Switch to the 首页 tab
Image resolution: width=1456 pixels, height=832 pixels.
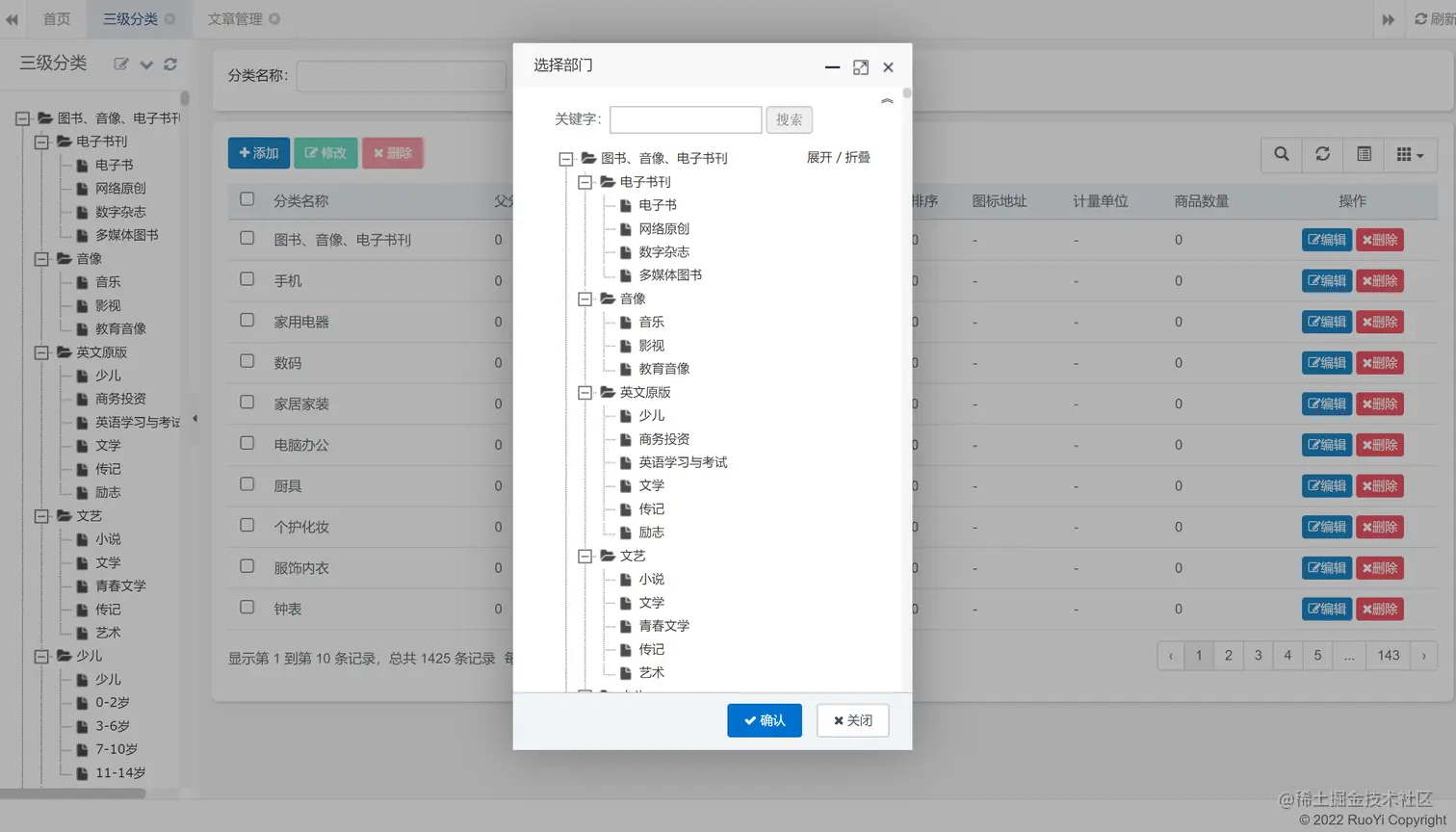57,19
